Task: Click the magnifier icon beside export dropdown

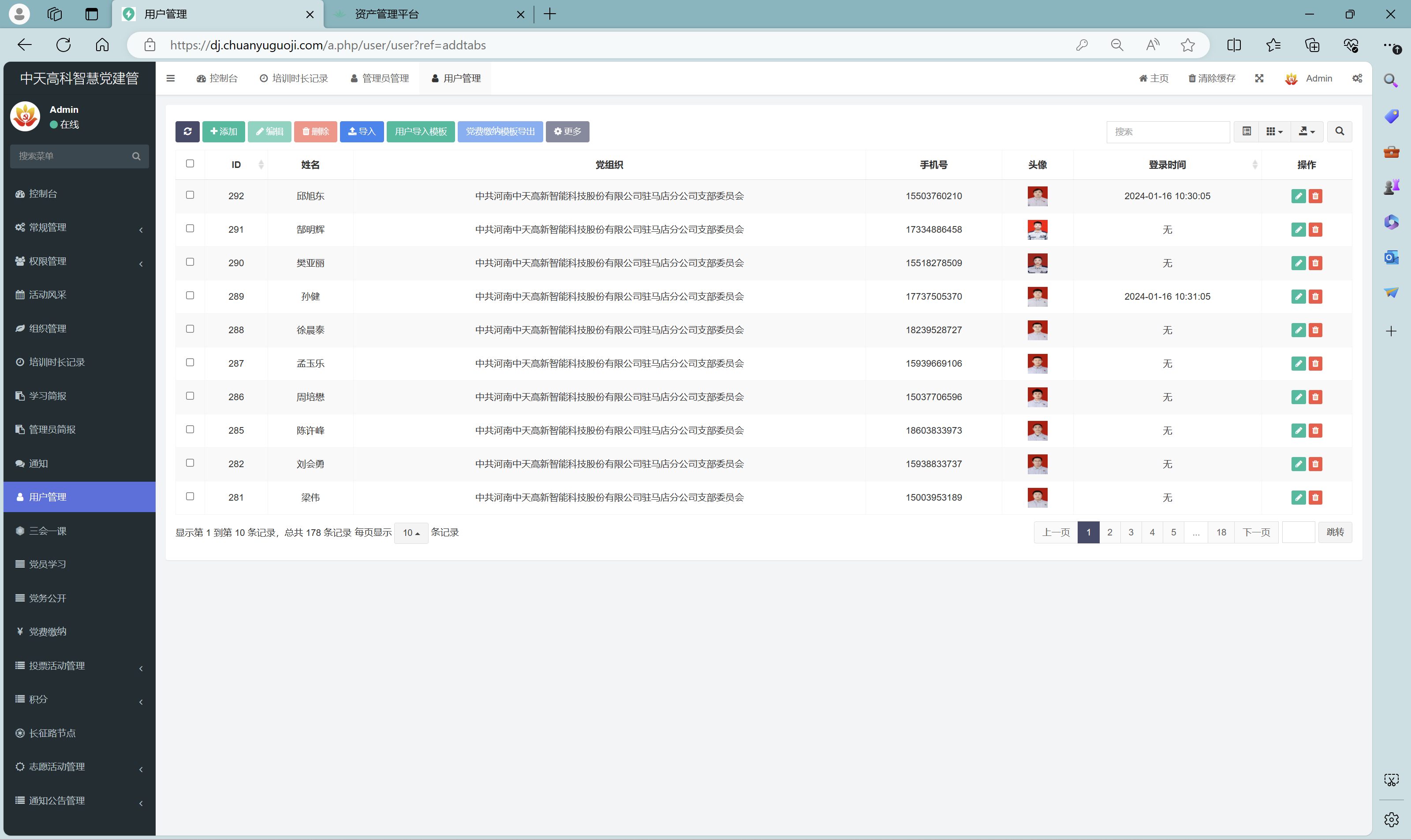Action: click(1339, 131)
